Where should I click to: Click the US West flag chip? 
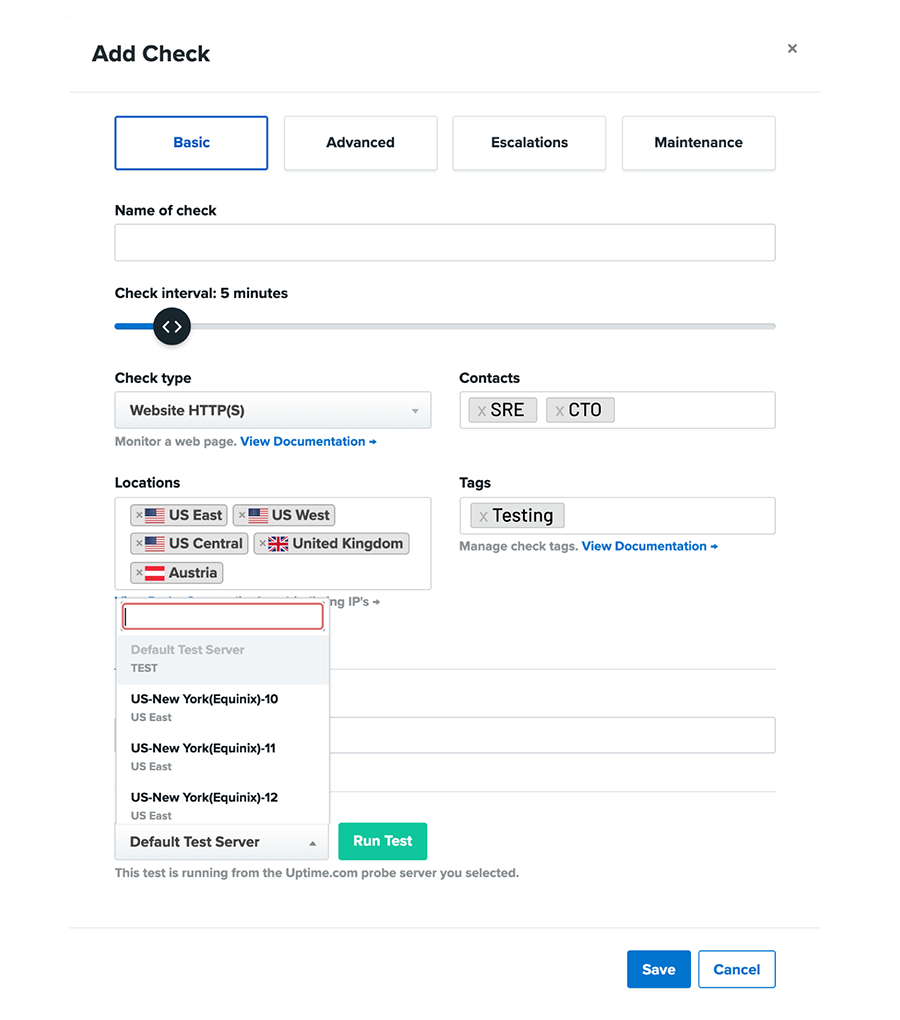284,515
